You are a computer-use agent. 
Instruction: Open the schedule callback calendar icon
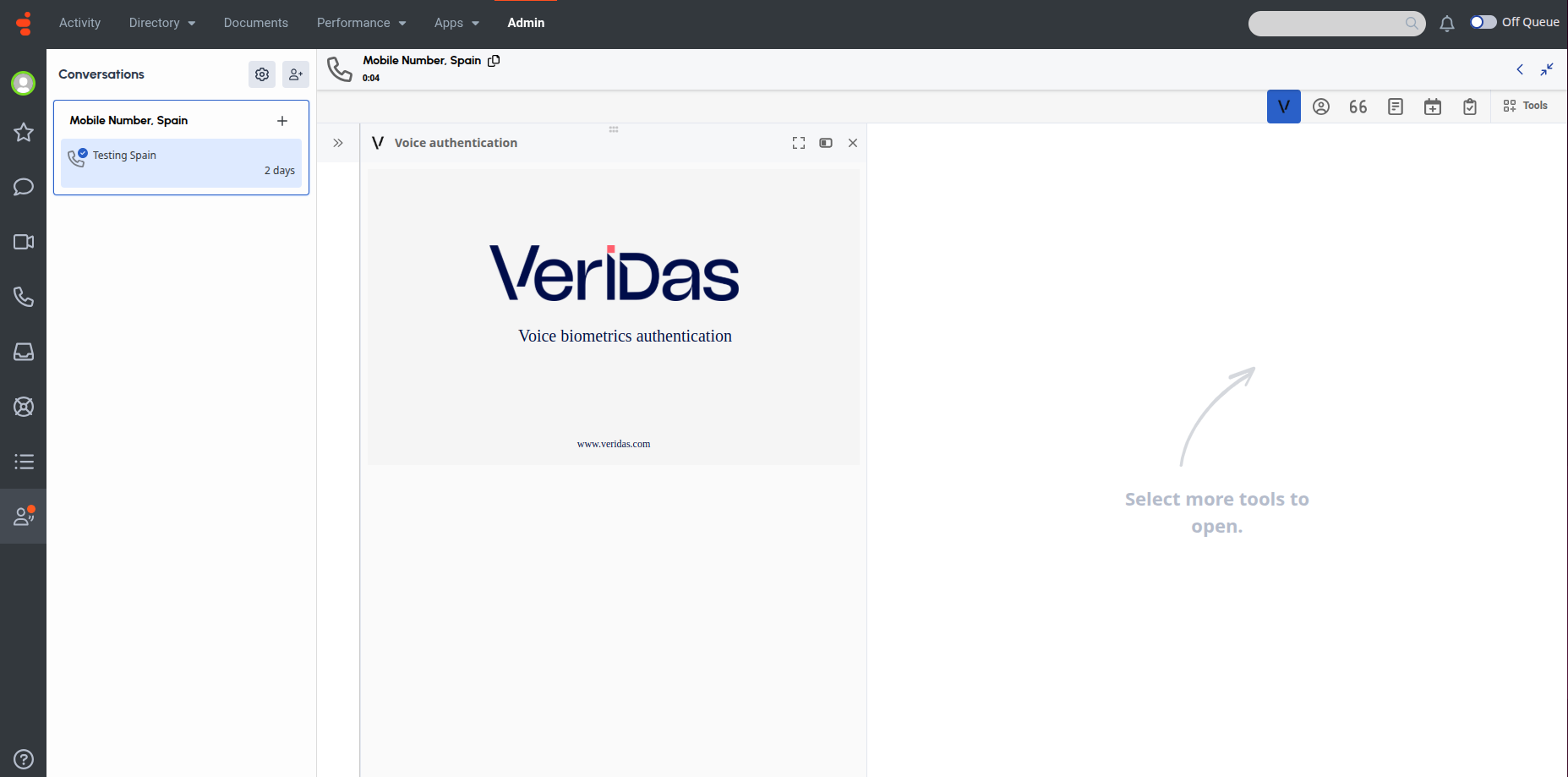click(x=1433, y=107)
